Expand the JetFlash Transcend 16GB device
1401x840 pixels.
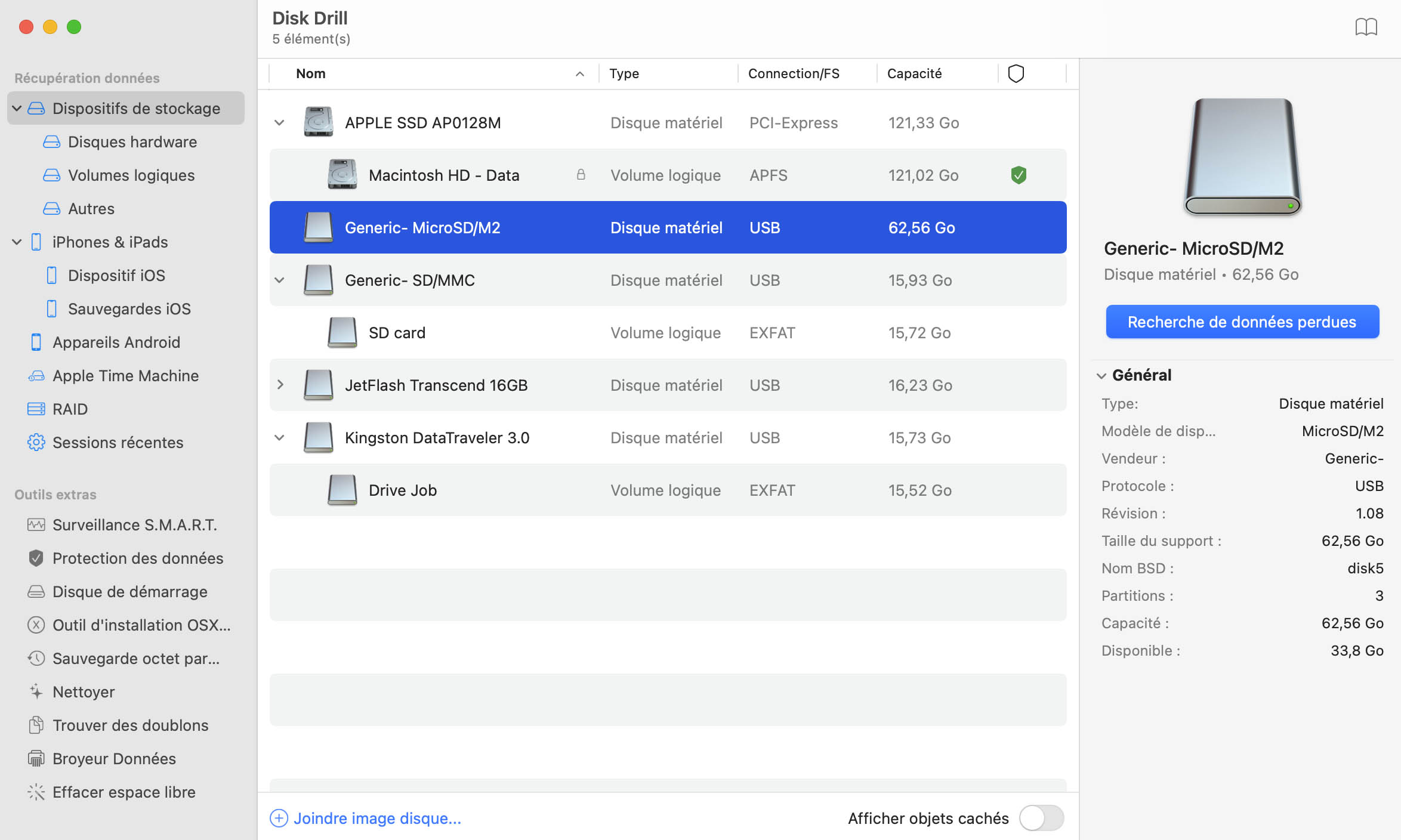click(x=281, y=385)
